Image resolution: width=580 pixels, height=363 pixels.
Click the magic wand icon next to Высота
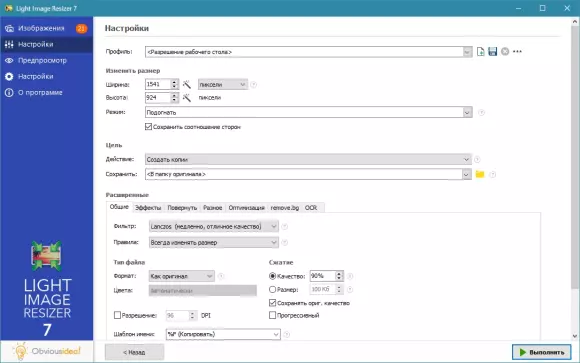(x=187, y=98)
